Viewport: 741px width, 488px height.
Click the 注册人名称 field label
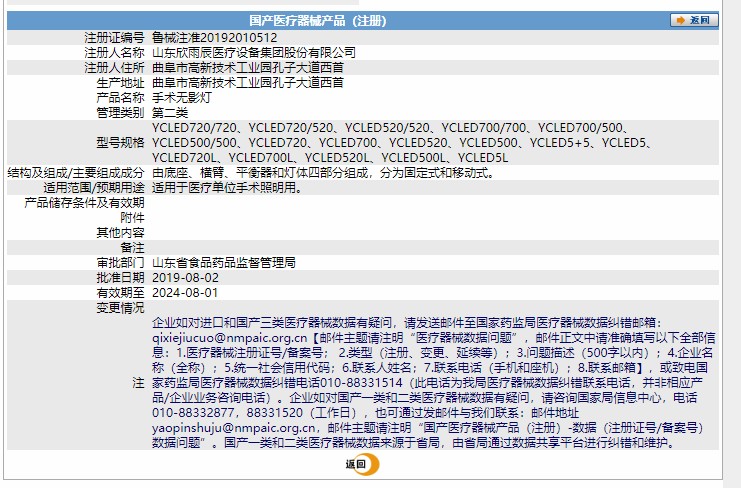[x=114, y=52]
